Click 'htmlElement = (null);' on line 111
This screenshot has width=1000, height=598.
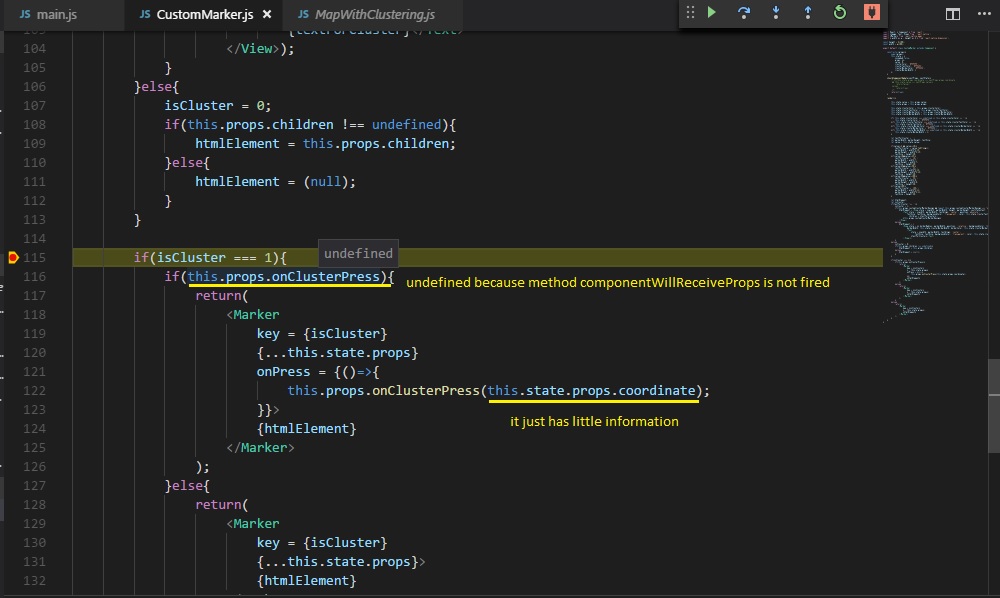pos(276,182)
